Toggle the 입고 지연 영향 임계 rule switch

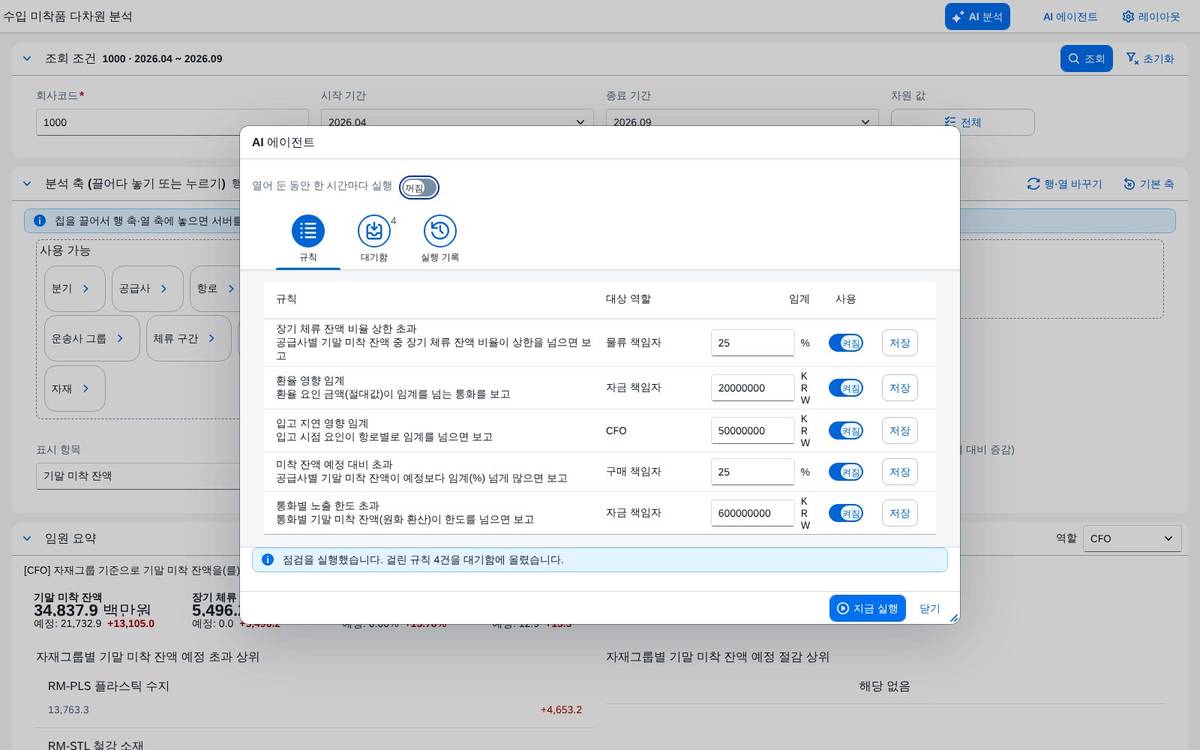846,431
